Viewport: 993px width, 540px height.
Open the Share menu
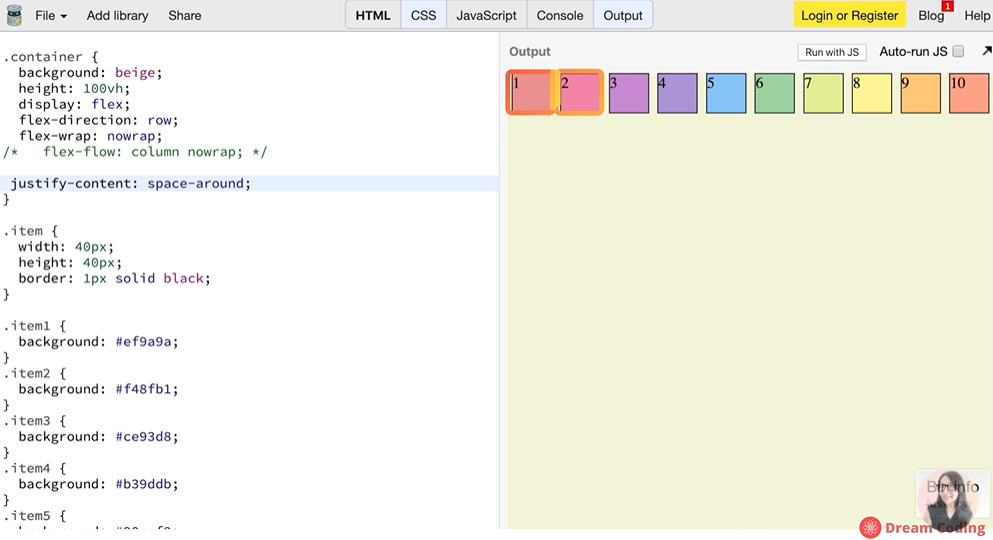pos(184,15)
